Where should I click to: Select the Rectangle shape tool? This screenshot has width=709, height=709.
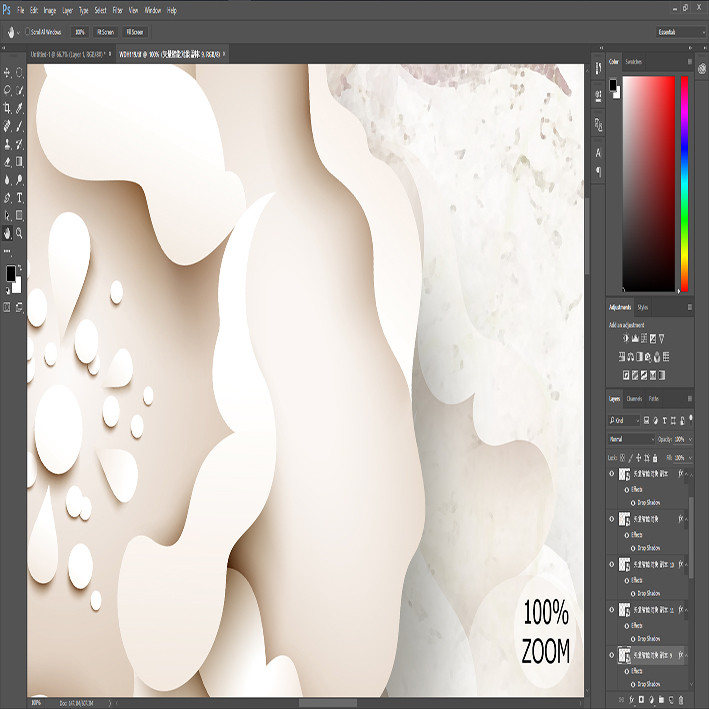(x=19, y=215)
